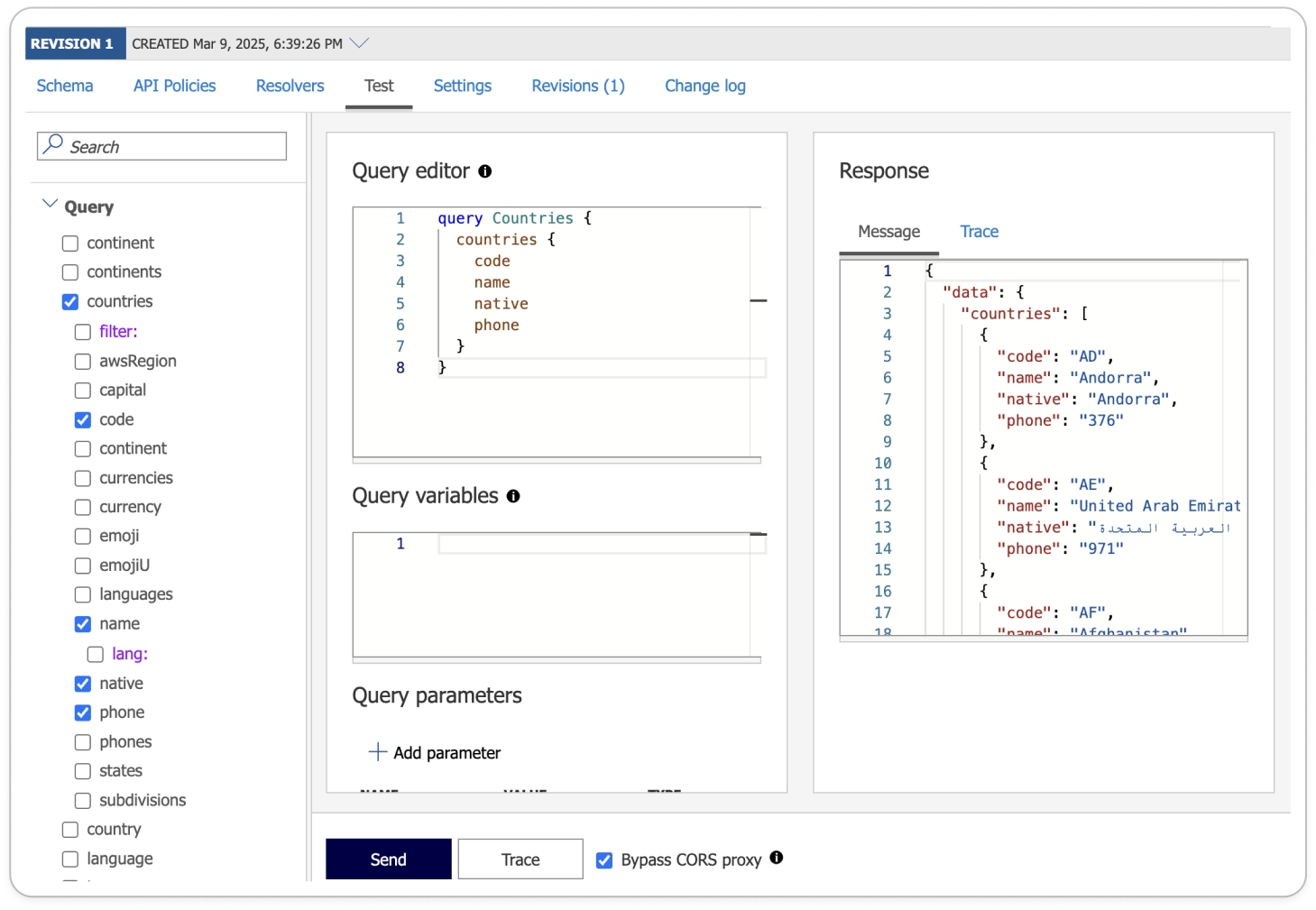1316x910 pixels.
Task: Check the emoji field checkbox
Action: [x=83, y=537]
